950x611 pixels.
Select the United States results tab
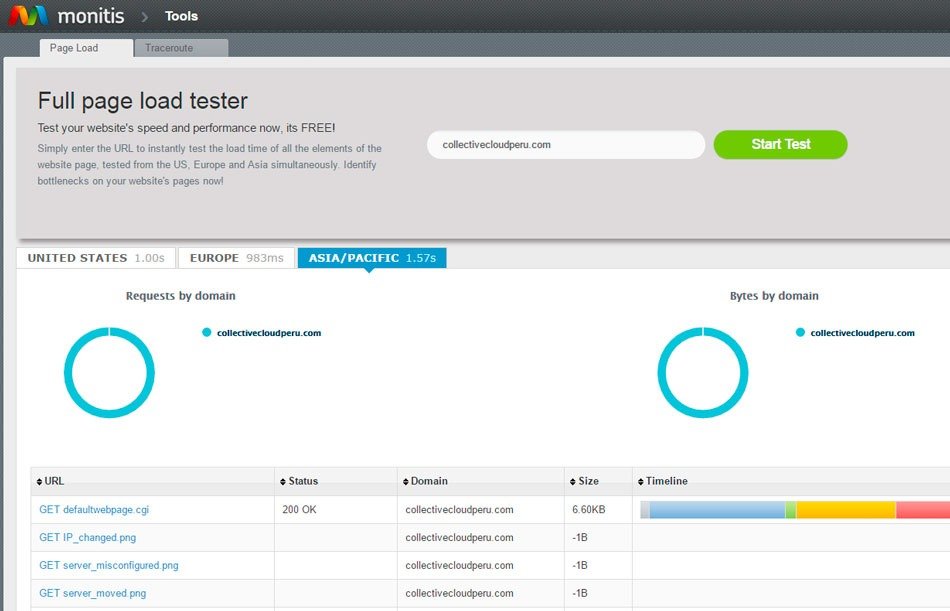(96, 258)
